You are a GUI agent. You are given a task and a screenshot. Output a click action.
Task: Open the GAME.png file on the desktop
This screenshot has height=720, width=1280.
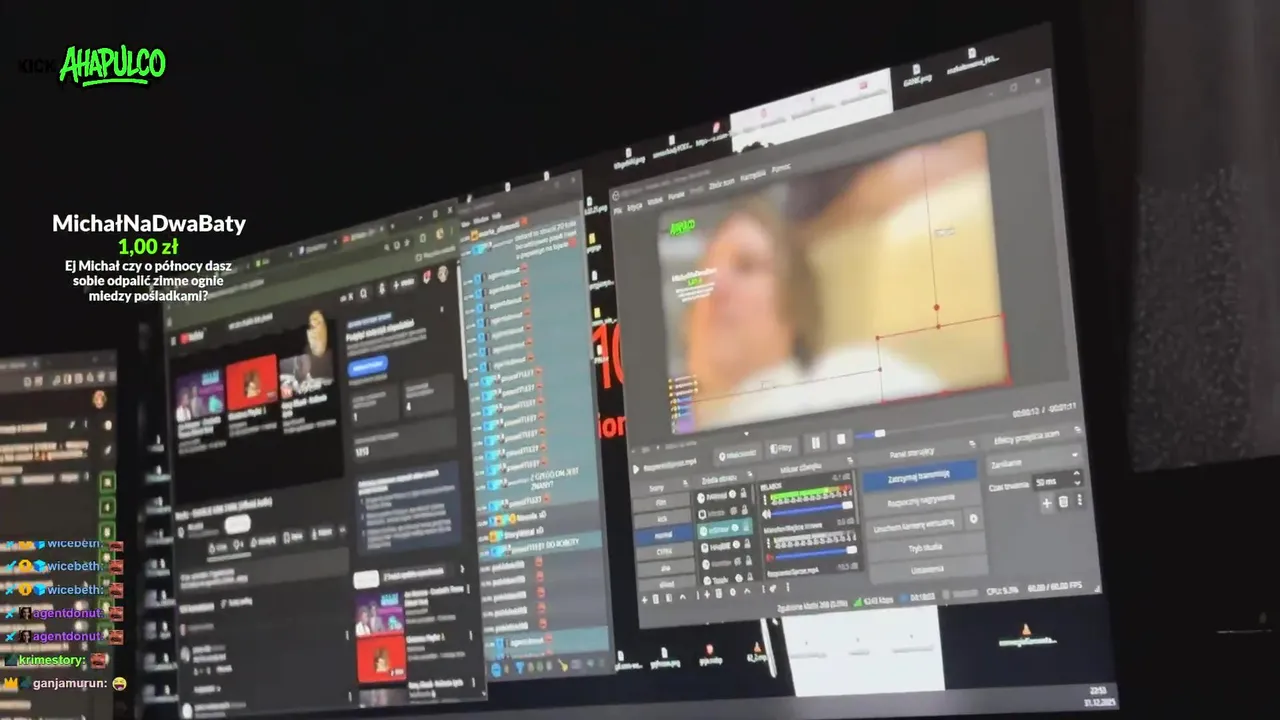[x=917, y=74]
